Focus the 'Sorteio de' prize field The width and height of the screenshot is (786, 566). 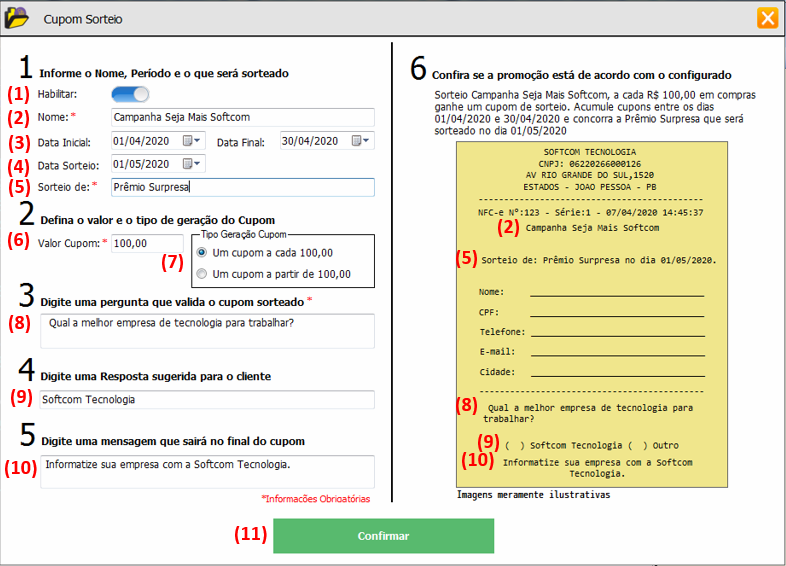[242, 187]
